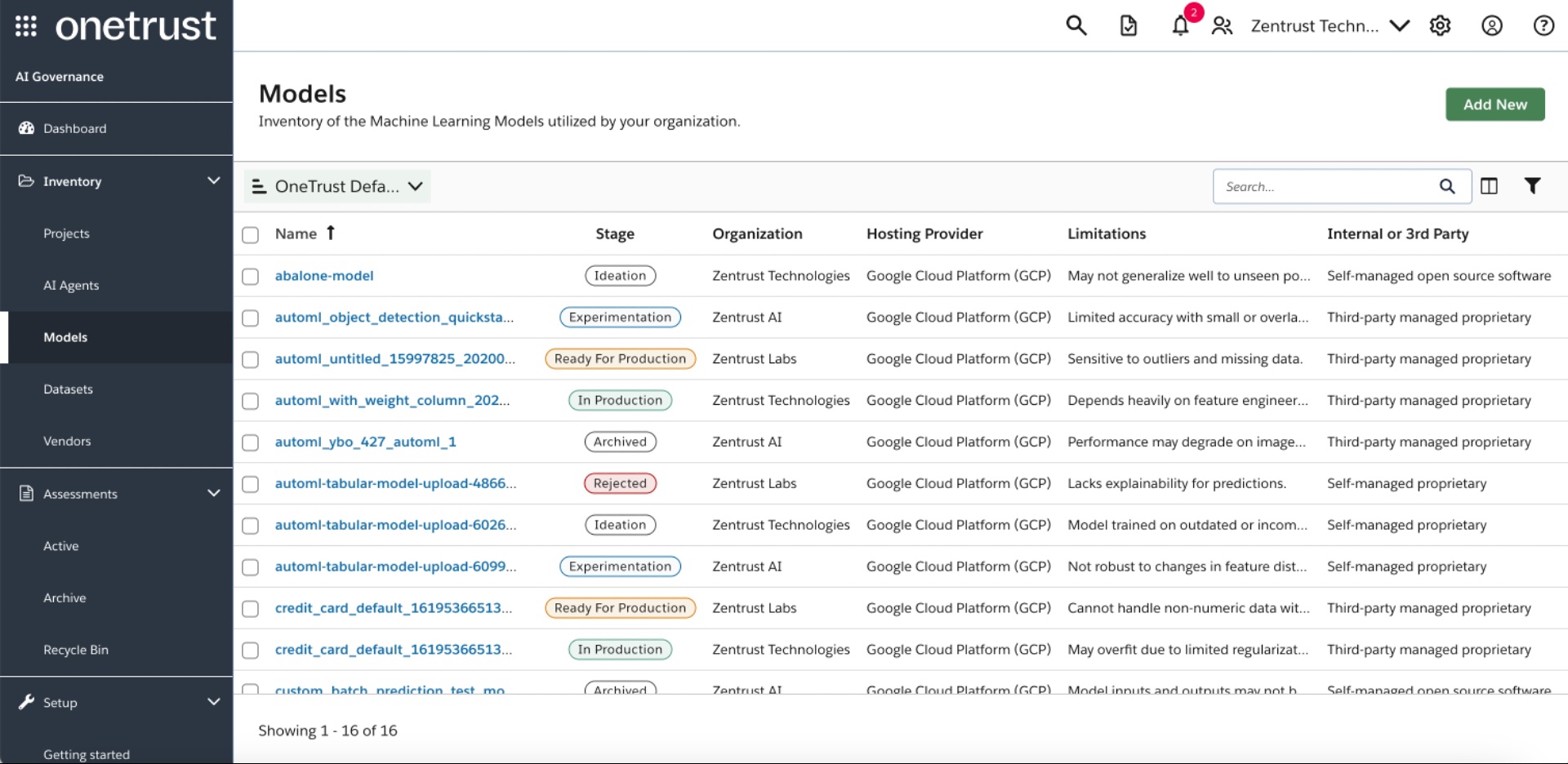Open the settings gear icon
The image size is (1568, 764).
click(1440, 25)
